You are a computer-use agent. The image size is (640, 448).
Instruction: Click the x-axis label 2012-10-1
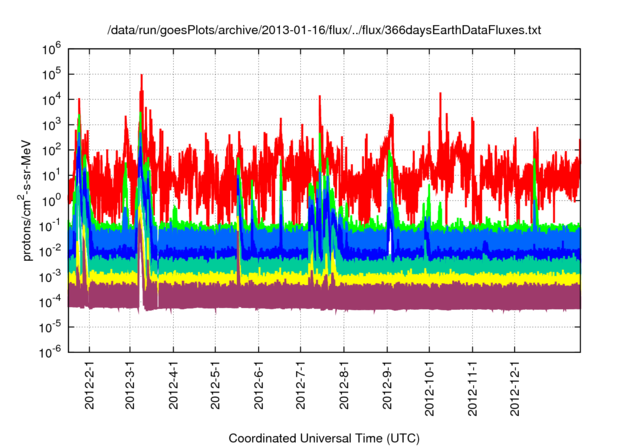[429, 388]
